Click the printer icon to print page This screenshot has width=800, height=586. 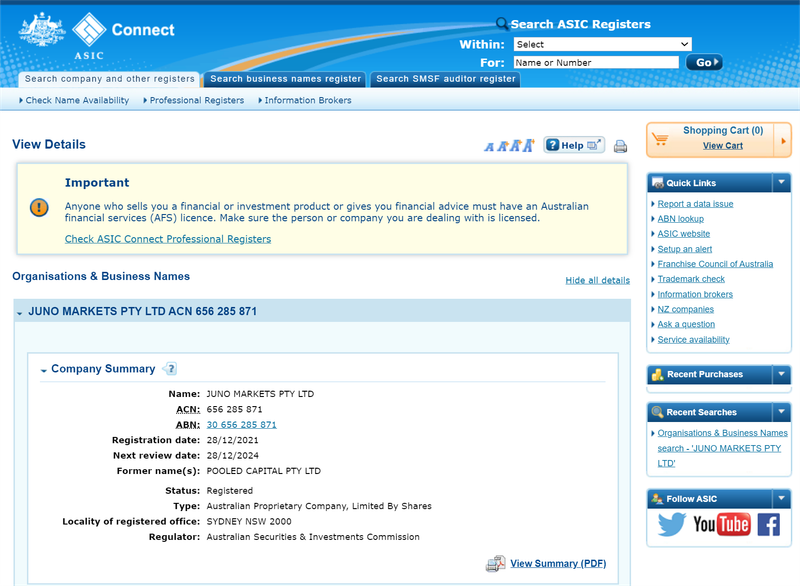[620, 146]
